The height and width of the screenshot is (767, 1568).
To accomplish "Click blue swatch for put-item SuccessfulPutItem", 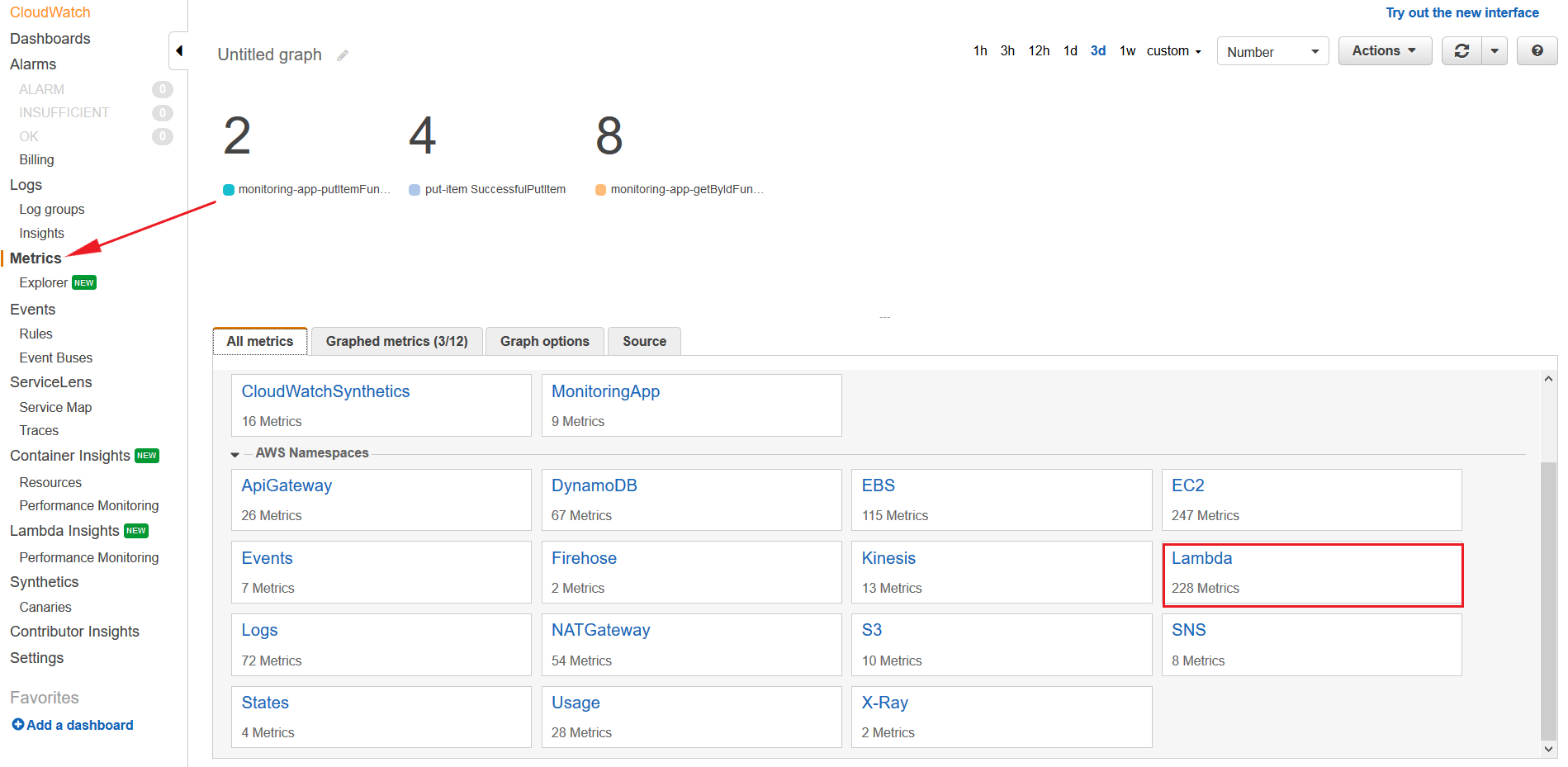I will [x=415, y=190].
